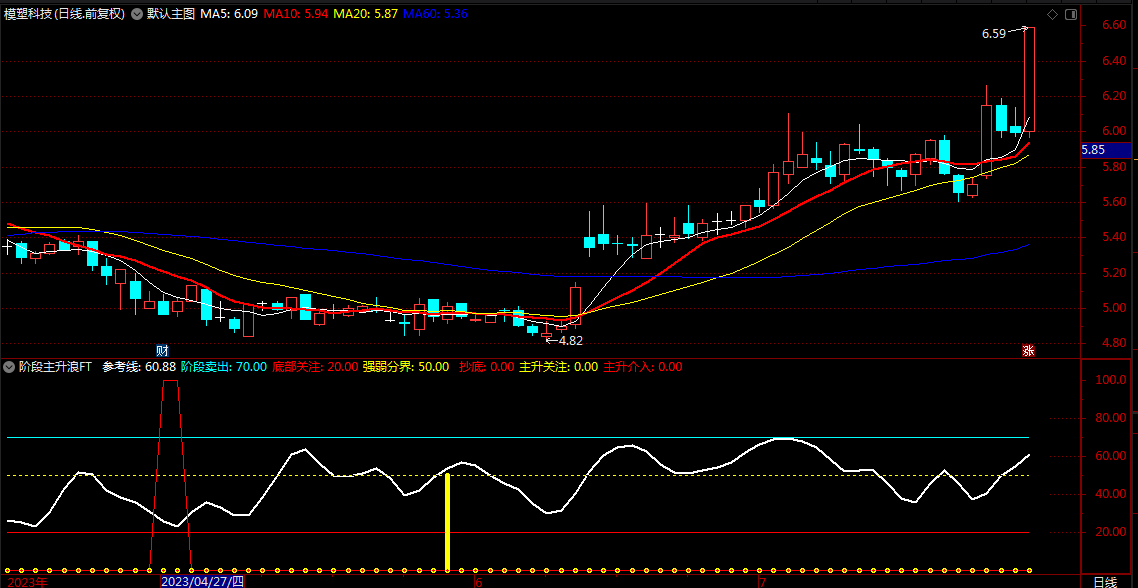Click the 抄底: 0.00 label
Image resolution: width=1138 pixels, height=588 pixels.
click(x=486, y=367)
